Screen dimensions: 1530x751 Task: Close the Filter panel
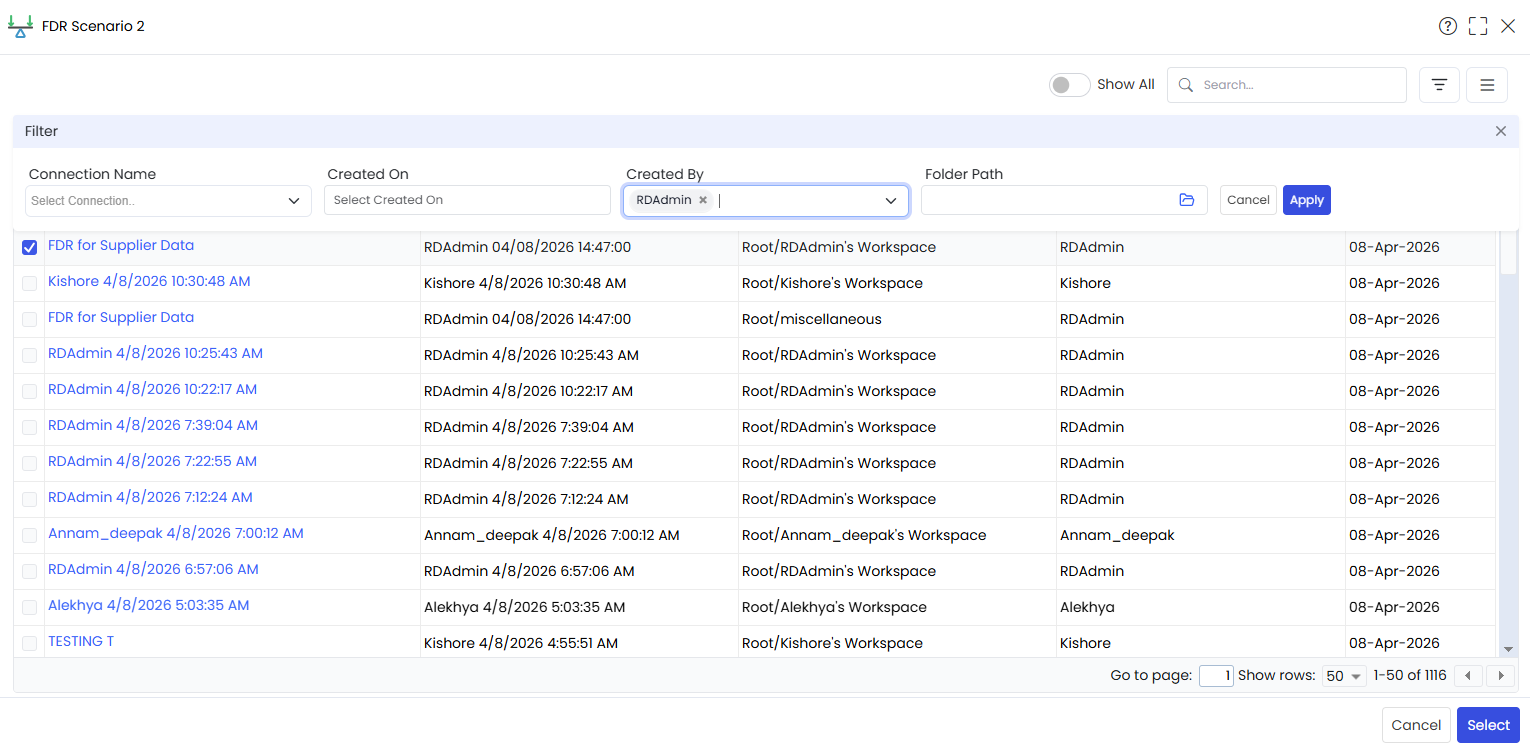1501,131
